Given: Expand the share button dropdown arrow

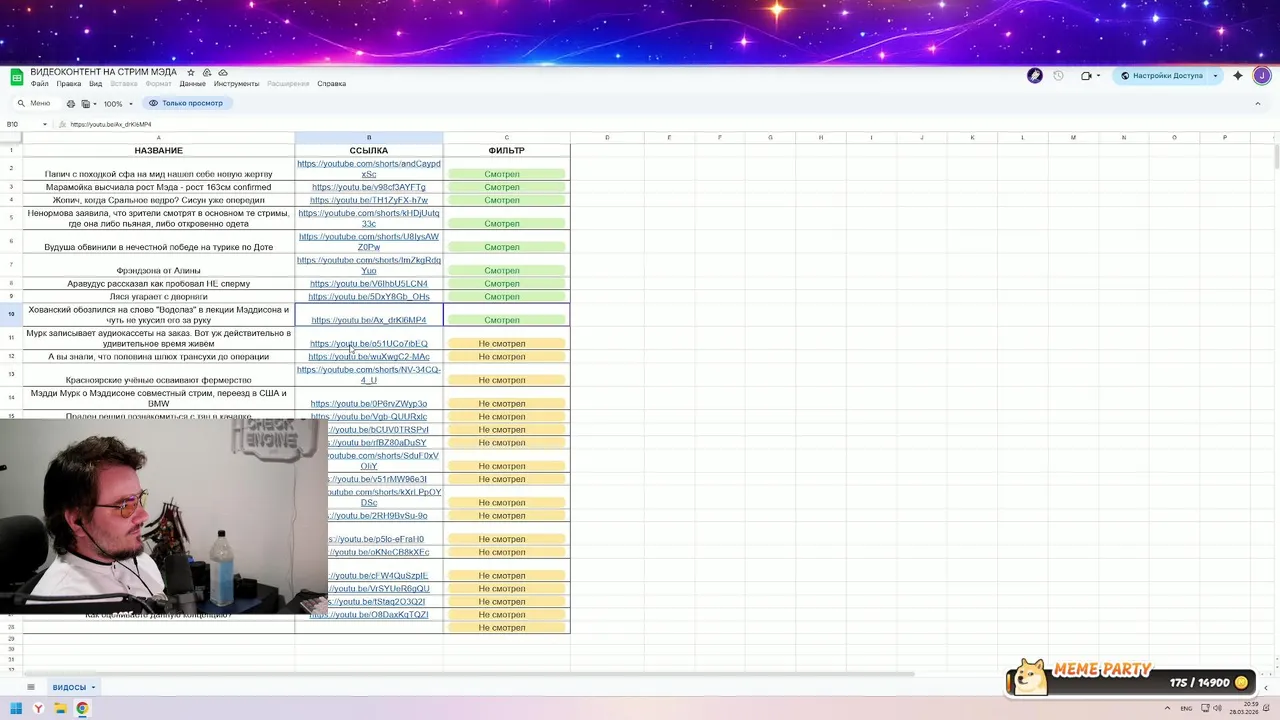Looking at the screenshot, I should 1216,75.
